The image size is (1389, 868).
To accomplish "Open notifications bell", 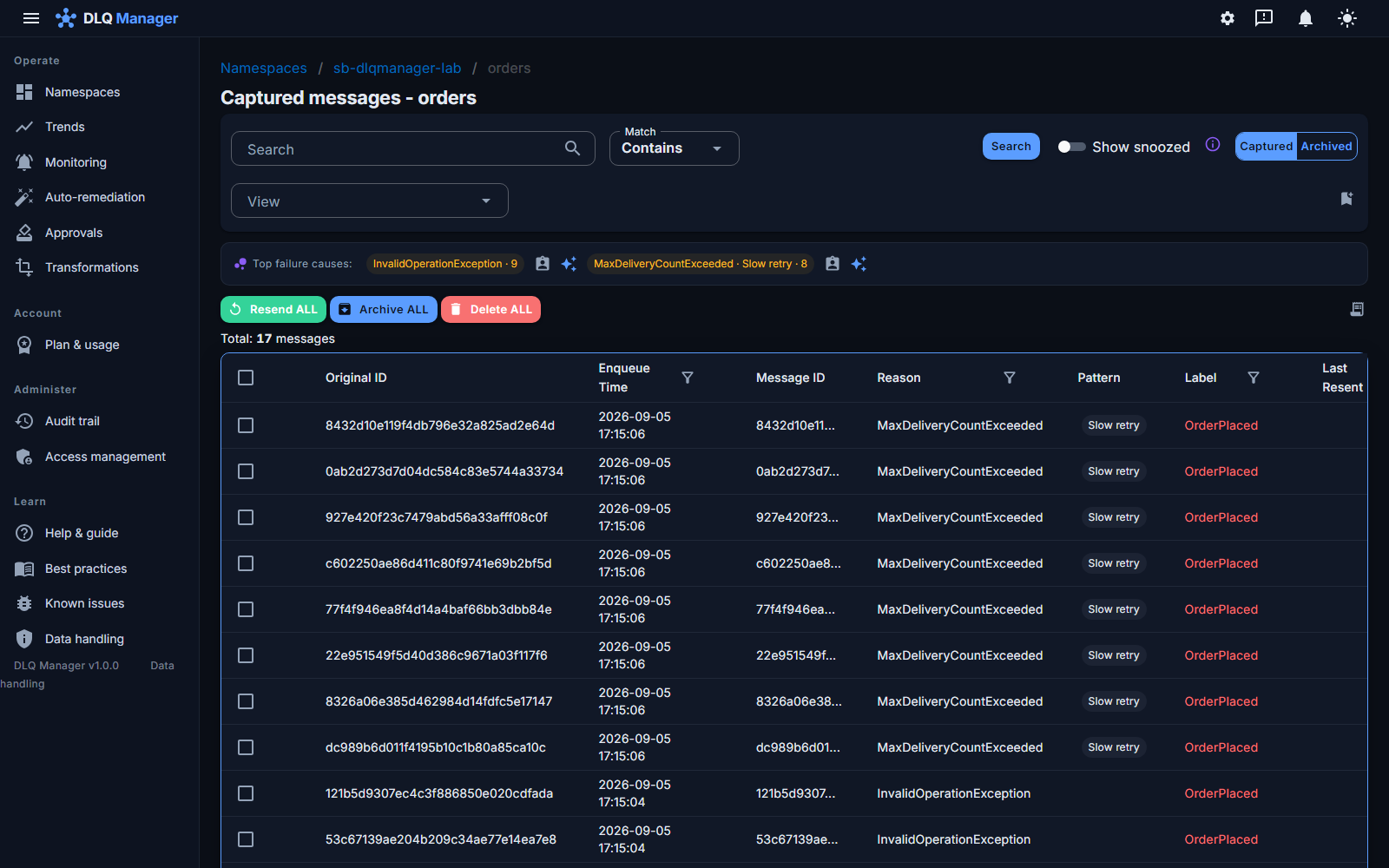I will (x=1305, y=18).
